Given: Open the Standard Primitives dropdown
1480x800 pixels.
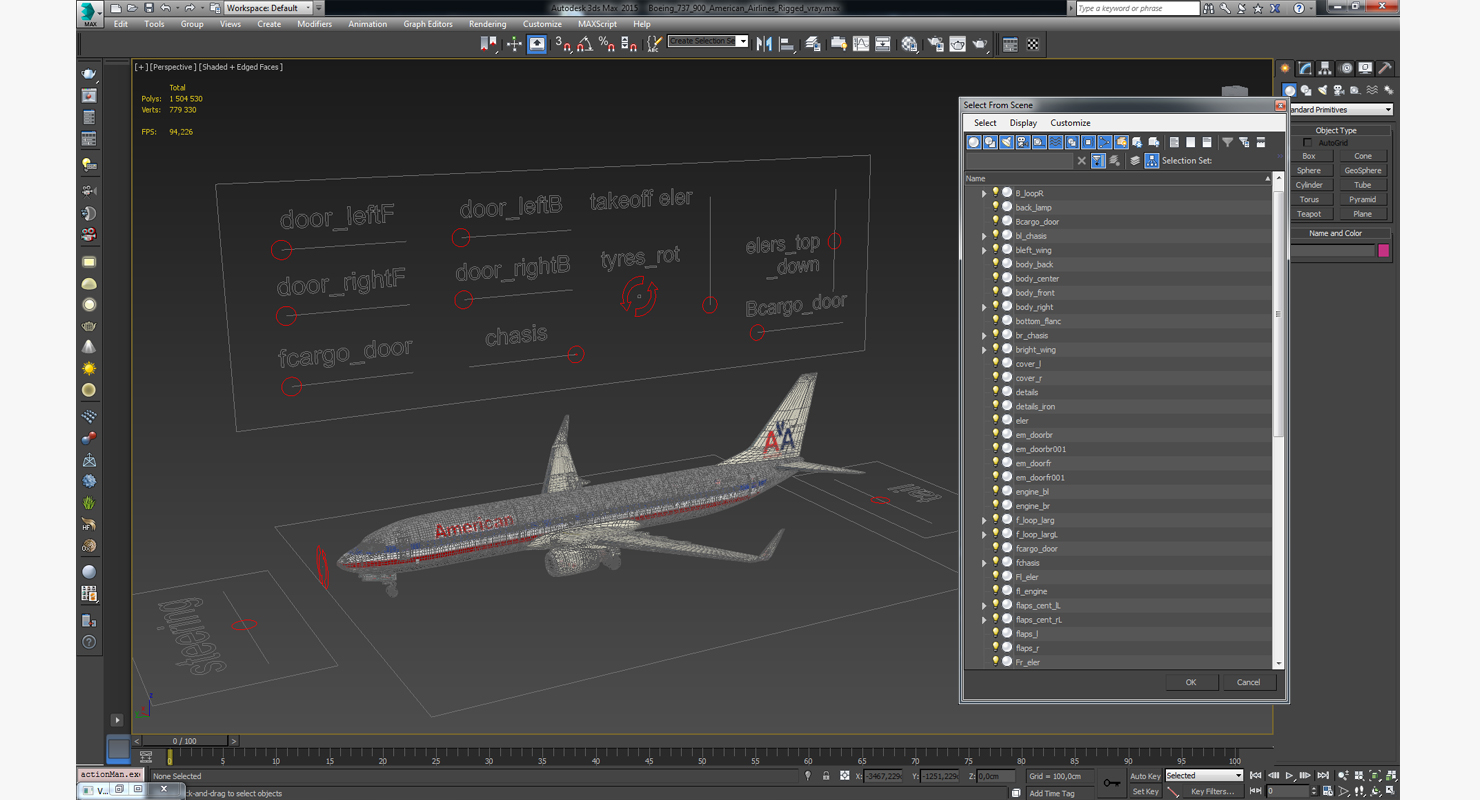Looking at the screenshot, I should tap(1340, 109).
